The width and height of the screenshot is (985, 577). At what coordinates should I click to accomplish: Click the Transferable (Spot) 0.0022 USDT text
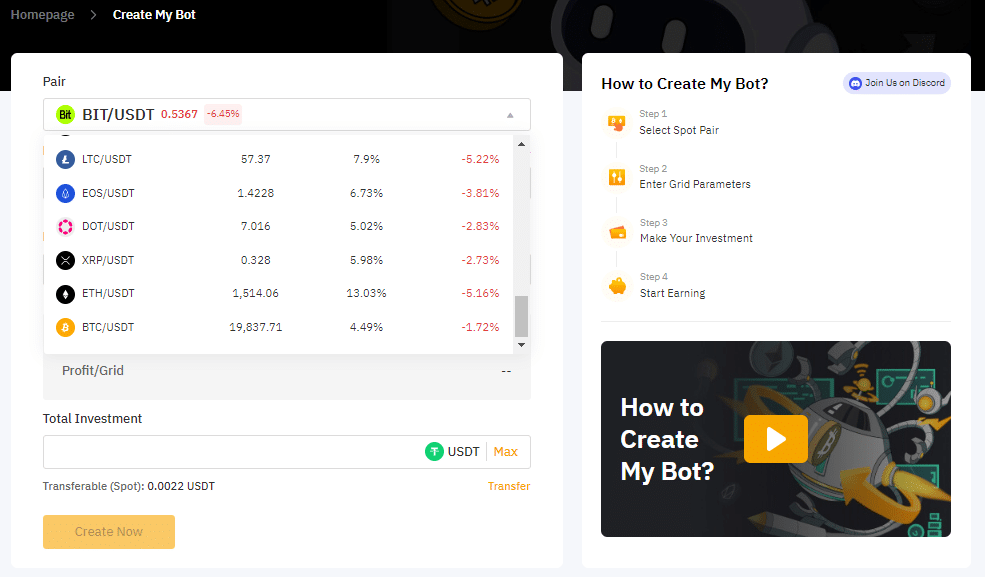coord(129,486)
